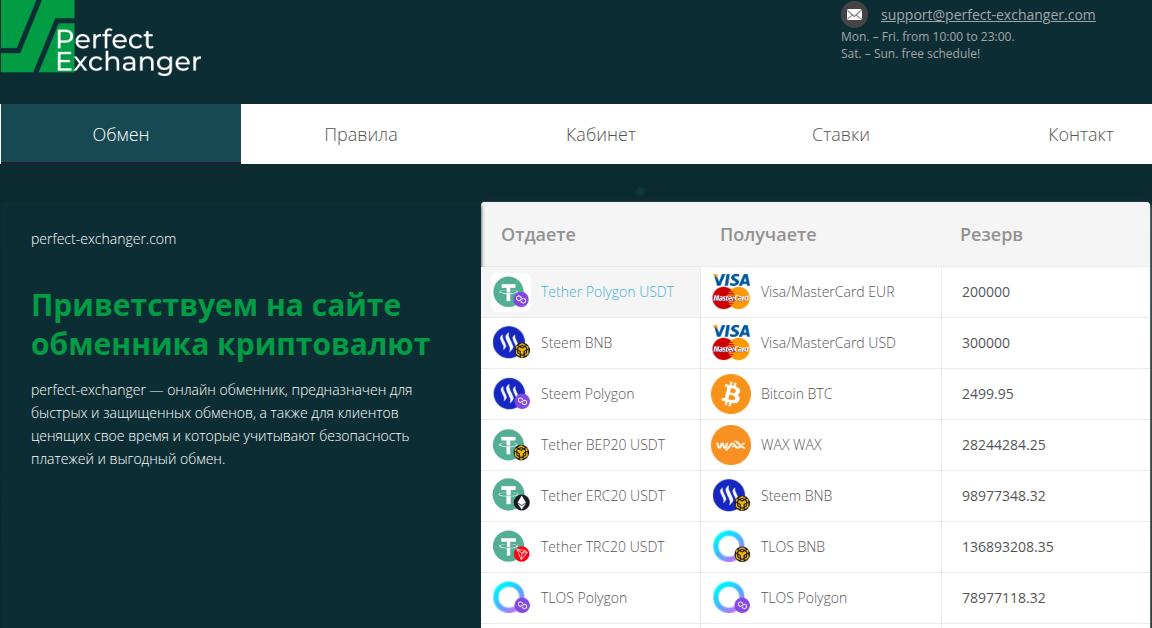Choose Bitcoin BTC to receive
1152x628 pixels.
[796, 394]
